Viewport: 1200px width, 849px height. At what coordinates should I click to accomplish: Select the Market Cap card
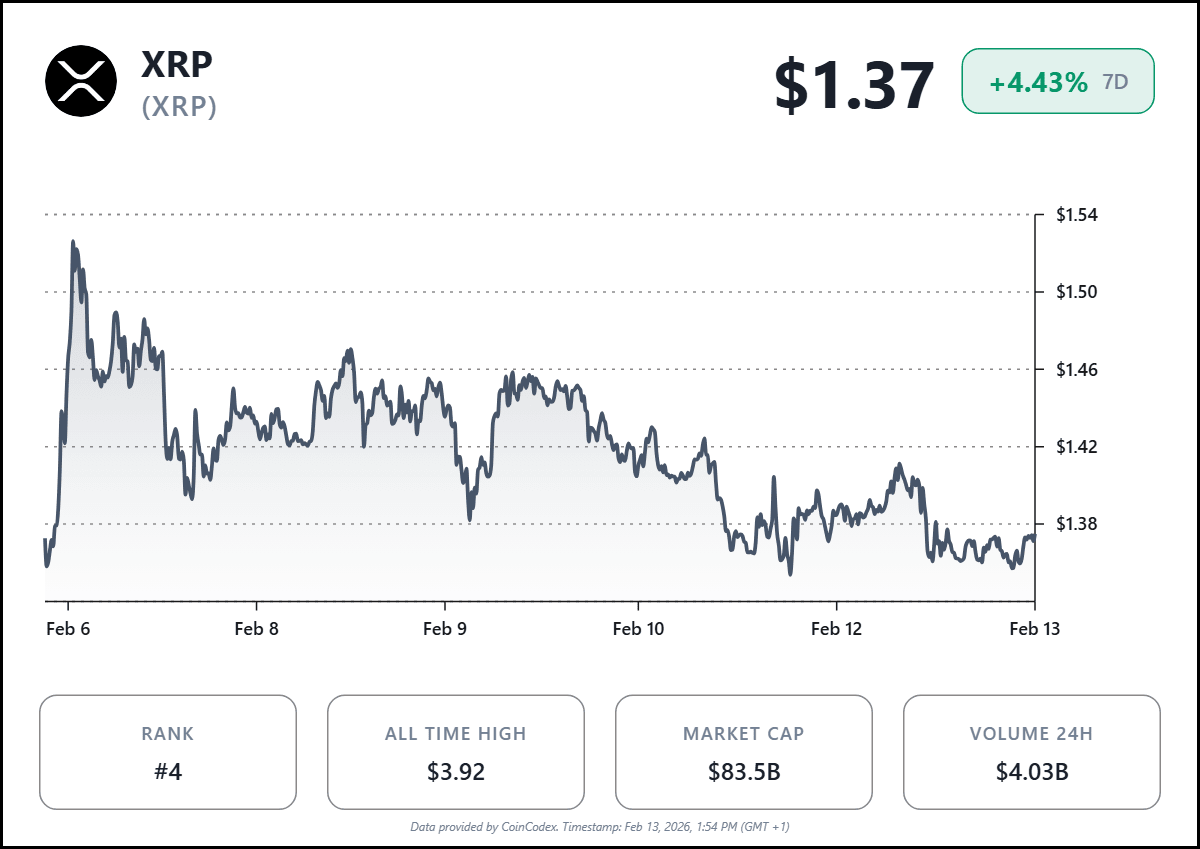tap(743, 752)
